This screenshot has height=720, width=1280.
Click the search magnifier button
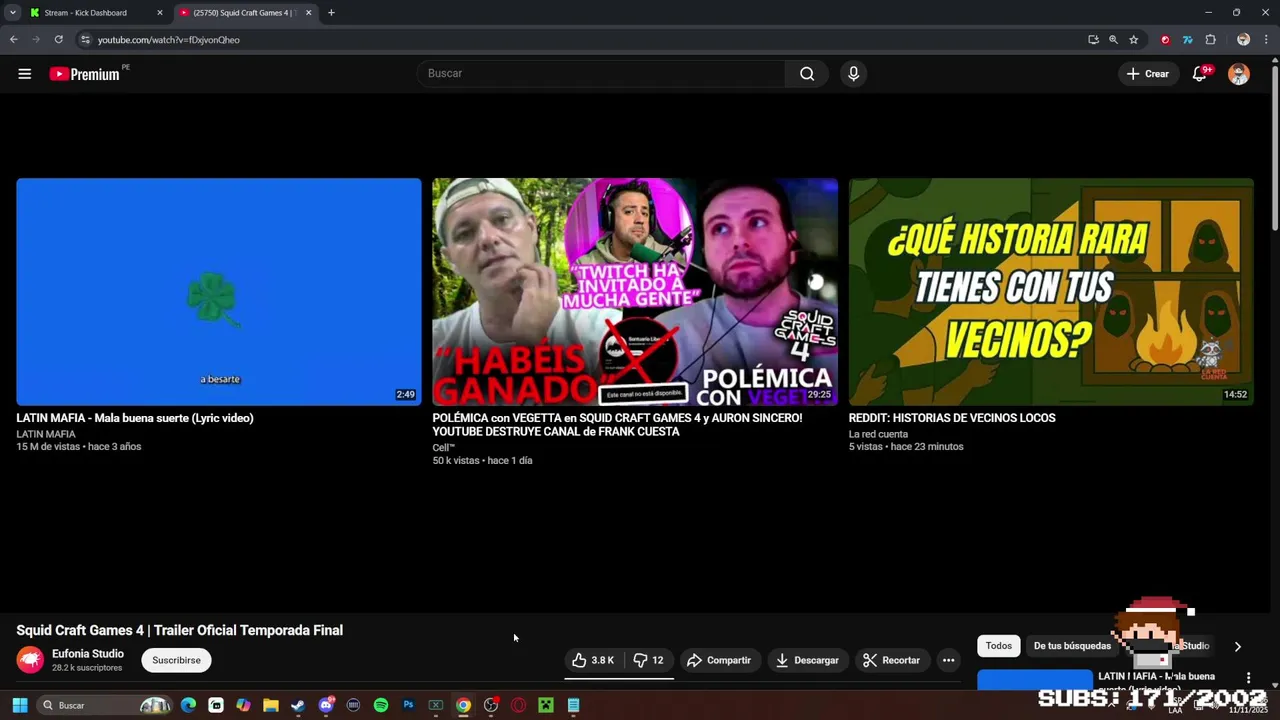tap(807, 73)
